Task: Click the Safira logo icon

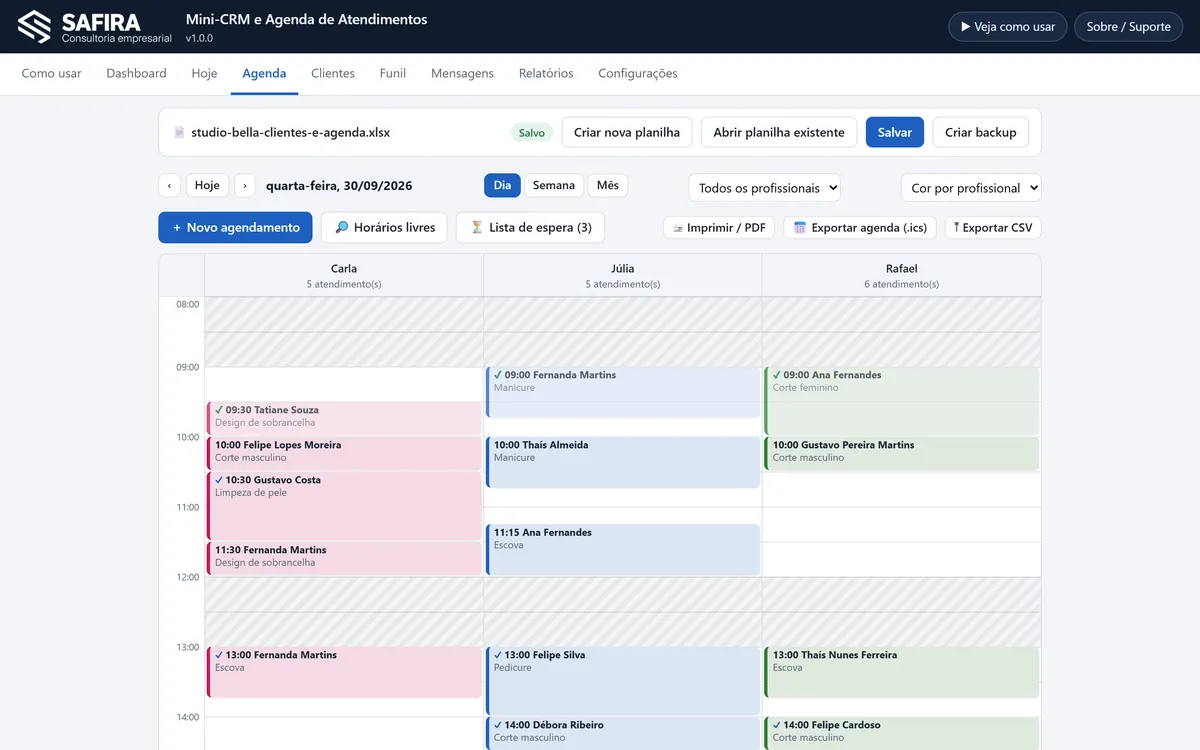Action: tap(34, 27)
